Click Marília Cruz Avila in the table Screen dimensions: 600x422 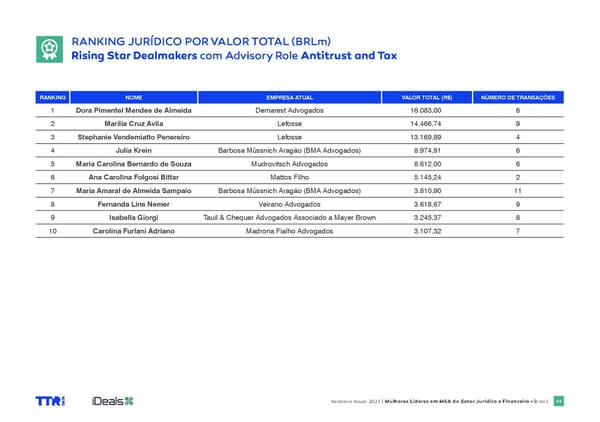click(x=134, y=123)
